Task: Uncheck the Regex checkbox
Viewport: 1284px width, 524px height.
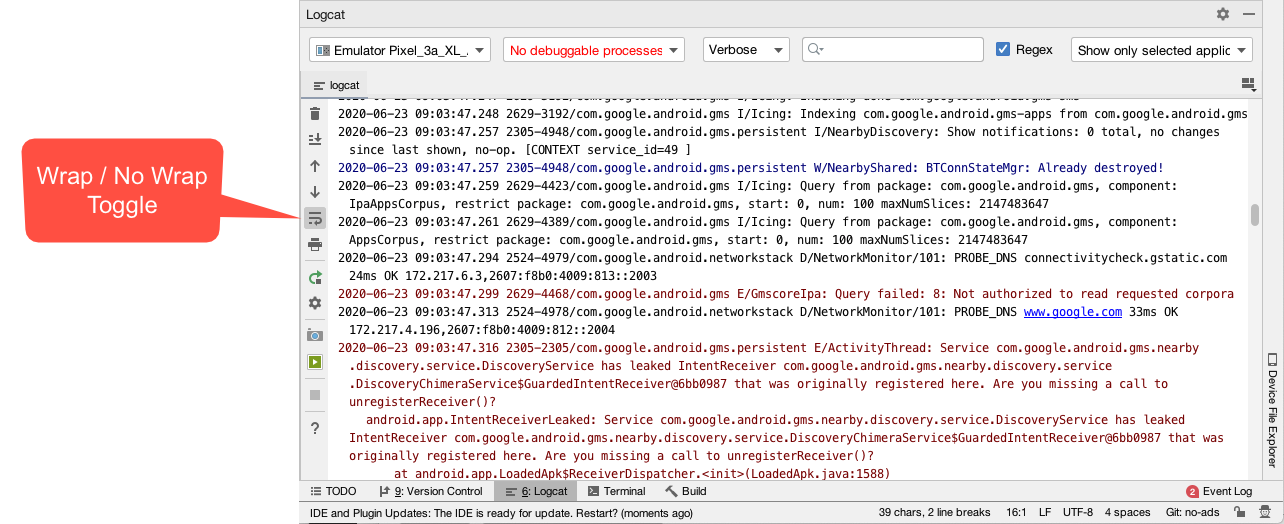Action: tap(1004, 49)
